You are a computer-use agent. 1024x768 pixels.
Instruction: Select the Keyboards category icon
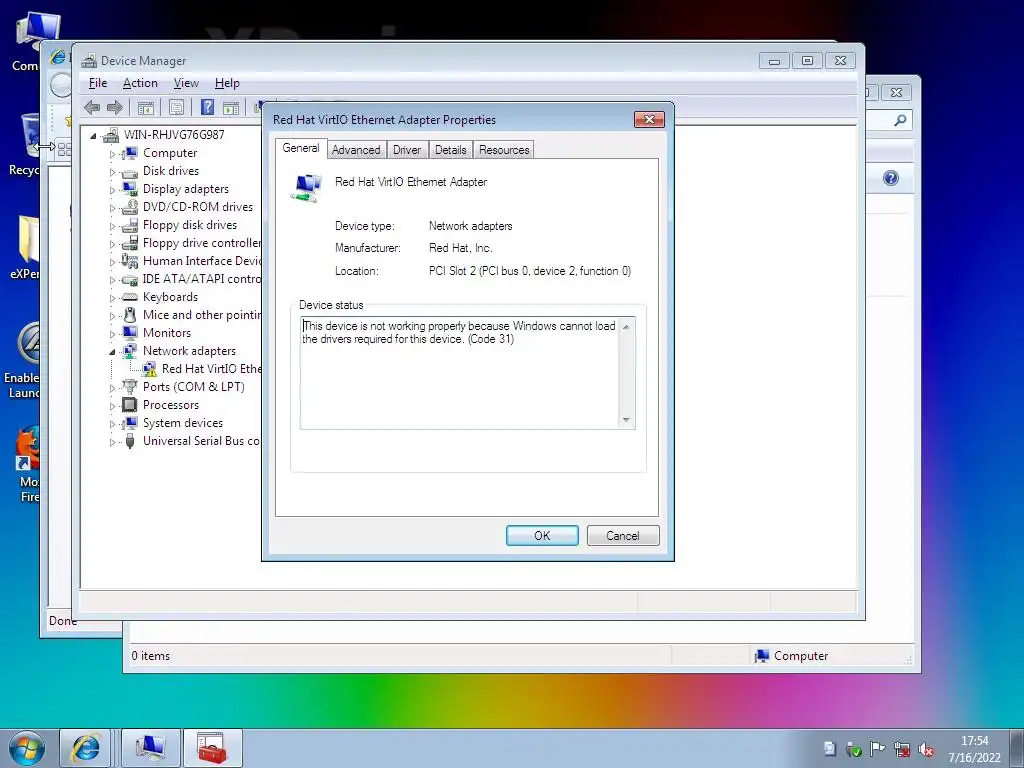click(x=130, y=296)
